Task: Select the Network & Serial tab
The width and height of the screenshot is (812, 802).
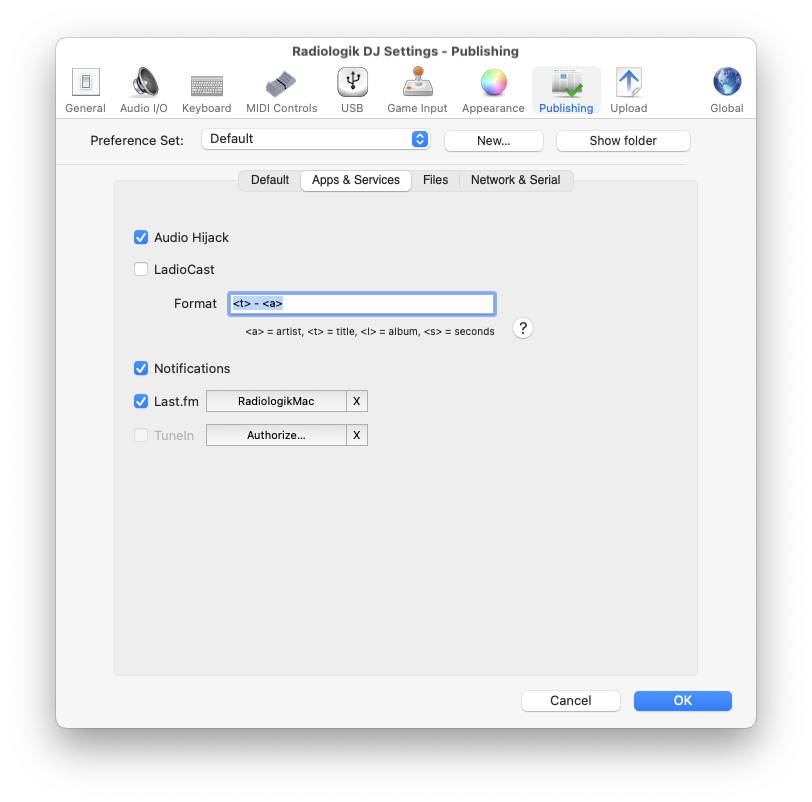Action: coord(515,180)
